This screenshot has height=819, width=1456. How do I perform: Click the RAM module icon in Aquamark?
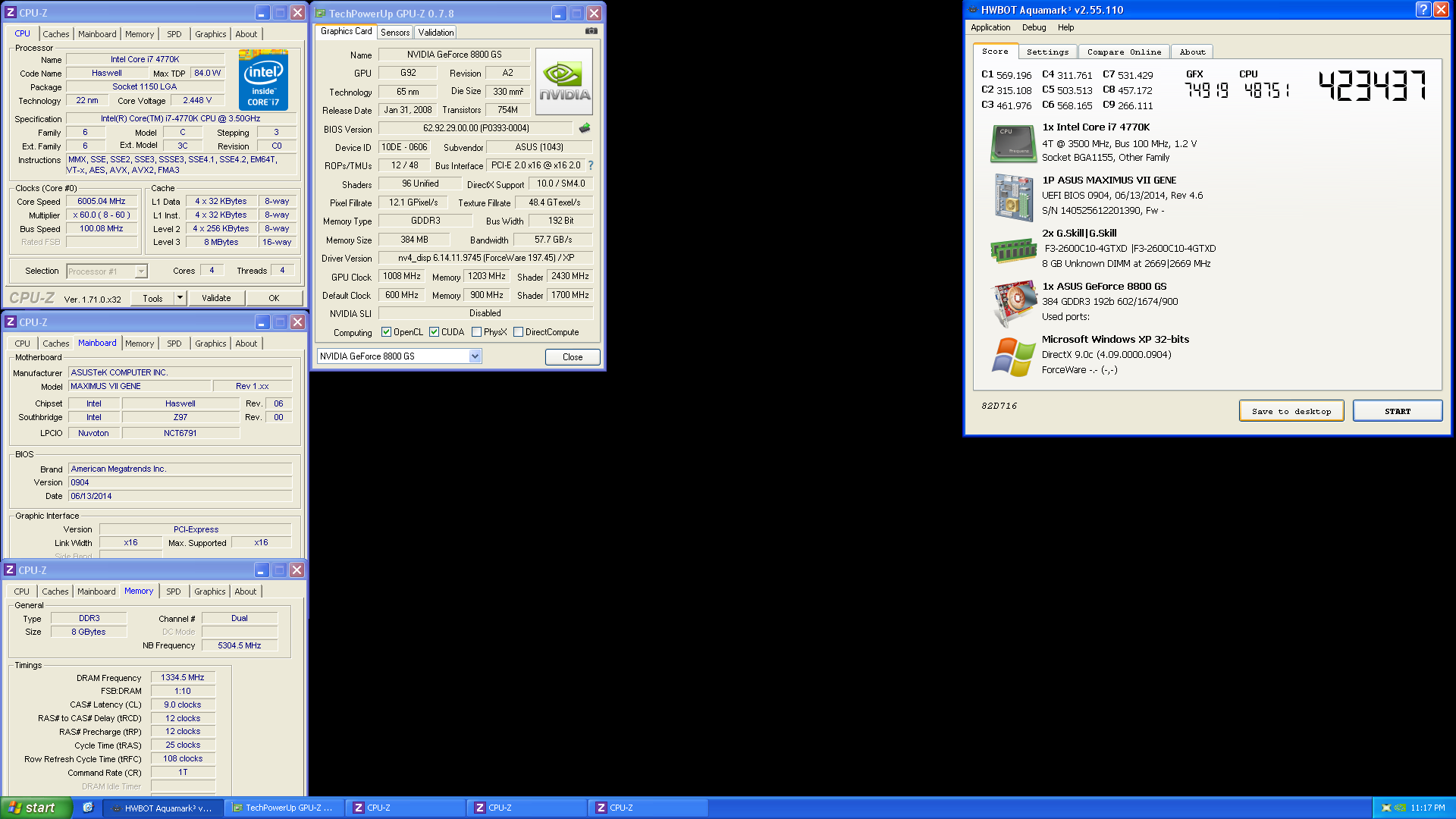pos(1013,250)
